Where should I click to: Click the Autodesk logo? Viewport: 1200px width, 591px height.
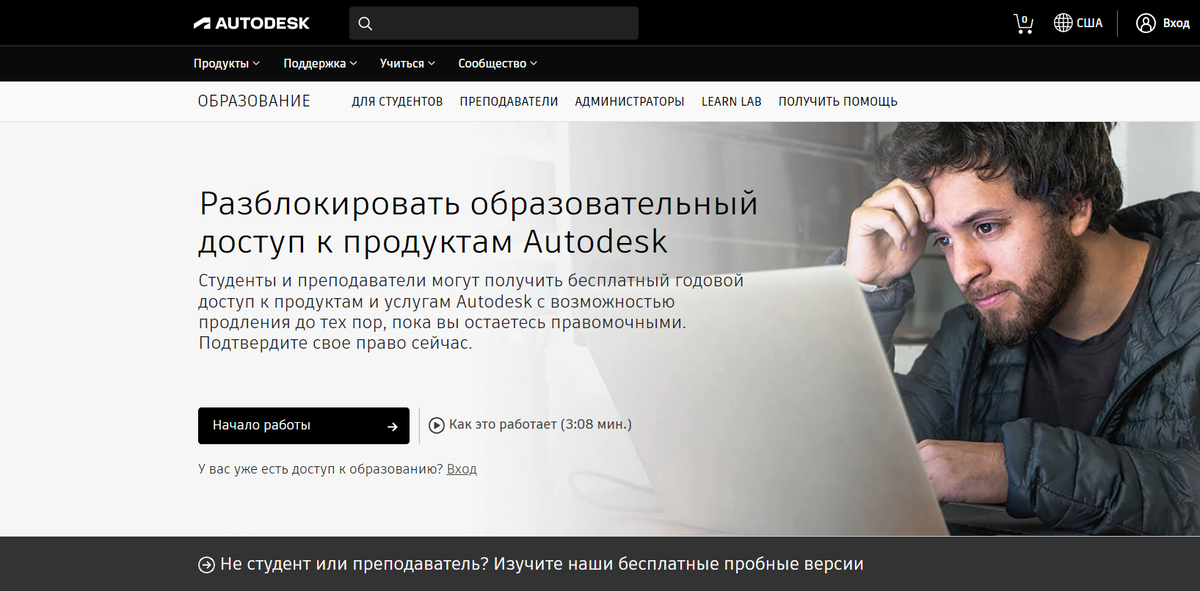coord(251,23)
